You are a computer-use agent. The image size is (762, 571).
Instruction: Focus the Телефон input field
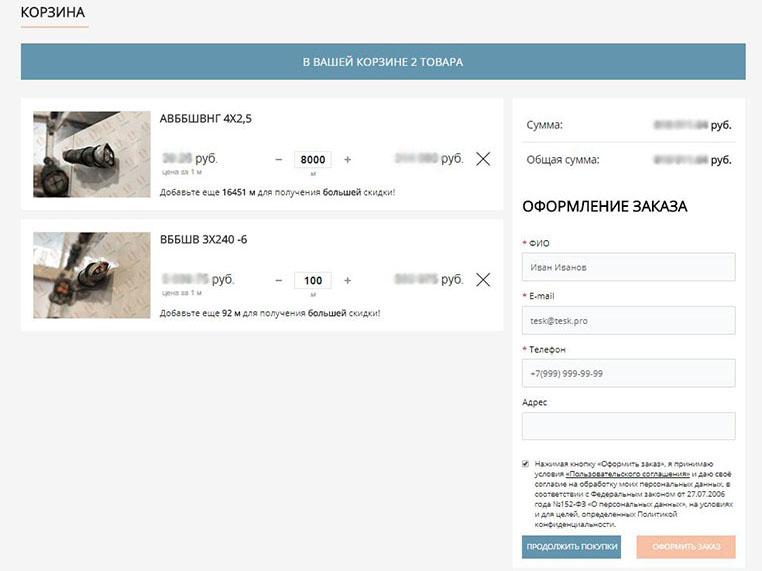point(628,373)
